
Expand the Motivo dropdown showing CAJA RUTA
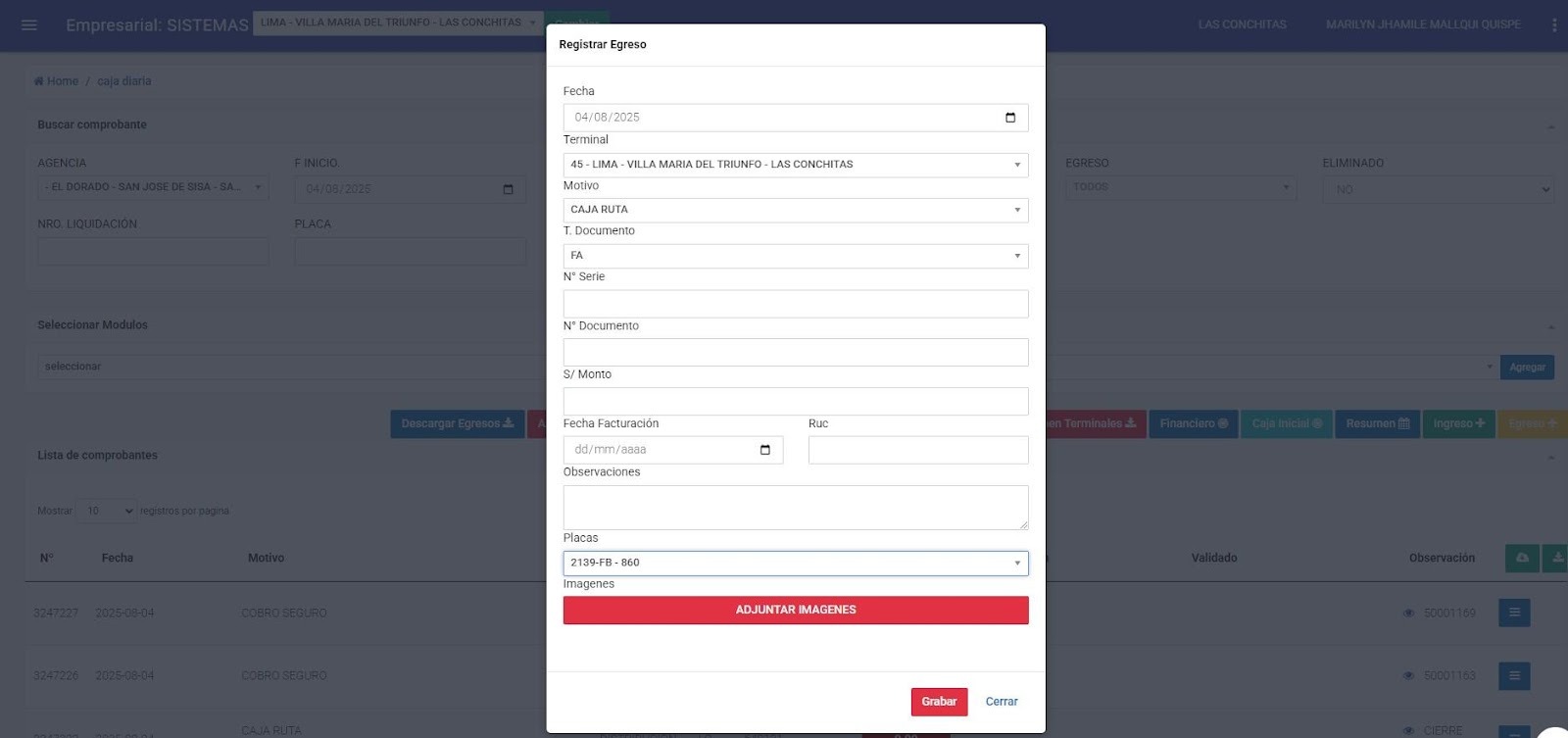coord(795,210)
